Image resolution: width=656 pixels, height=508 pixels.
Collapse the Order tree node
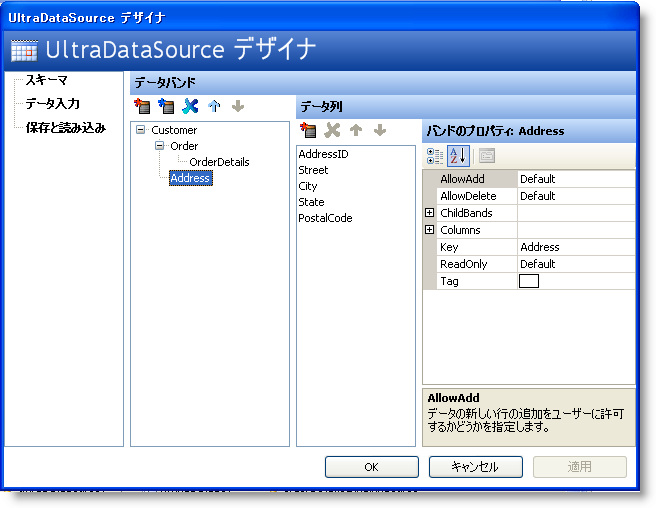coord(159,146)
